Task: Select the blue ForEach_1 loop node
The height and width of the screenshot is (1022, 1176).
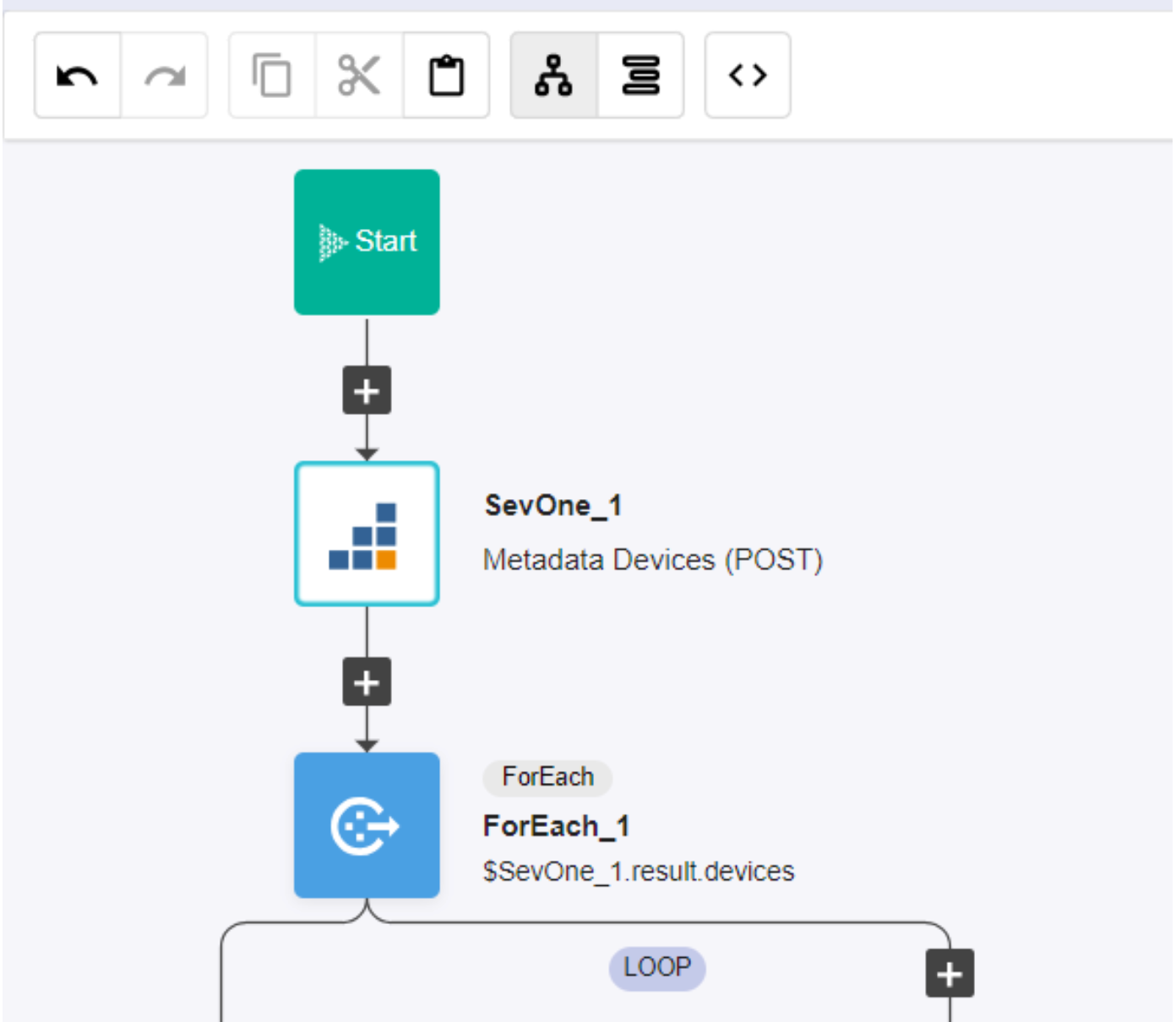Action: [367, 825]
